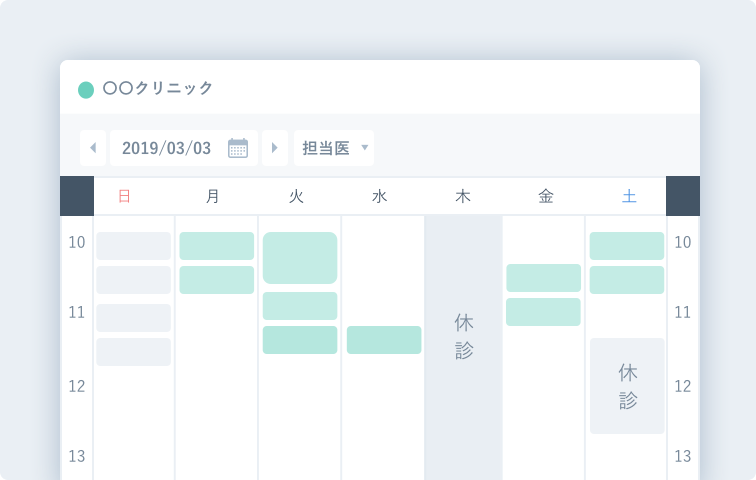The image size is (756, 480).
Task: Open the 担当医 doctor dropdown
Action: [334, 148]
